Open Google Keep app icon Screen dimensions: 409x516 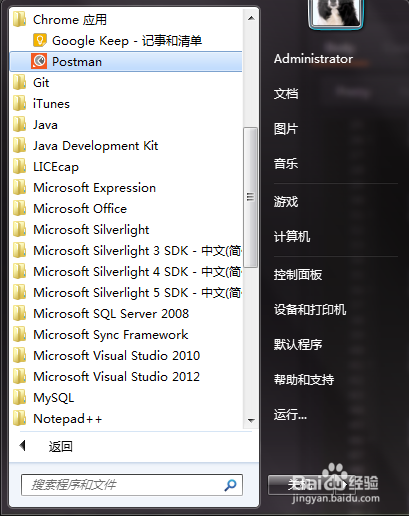[x=40, y=41]
